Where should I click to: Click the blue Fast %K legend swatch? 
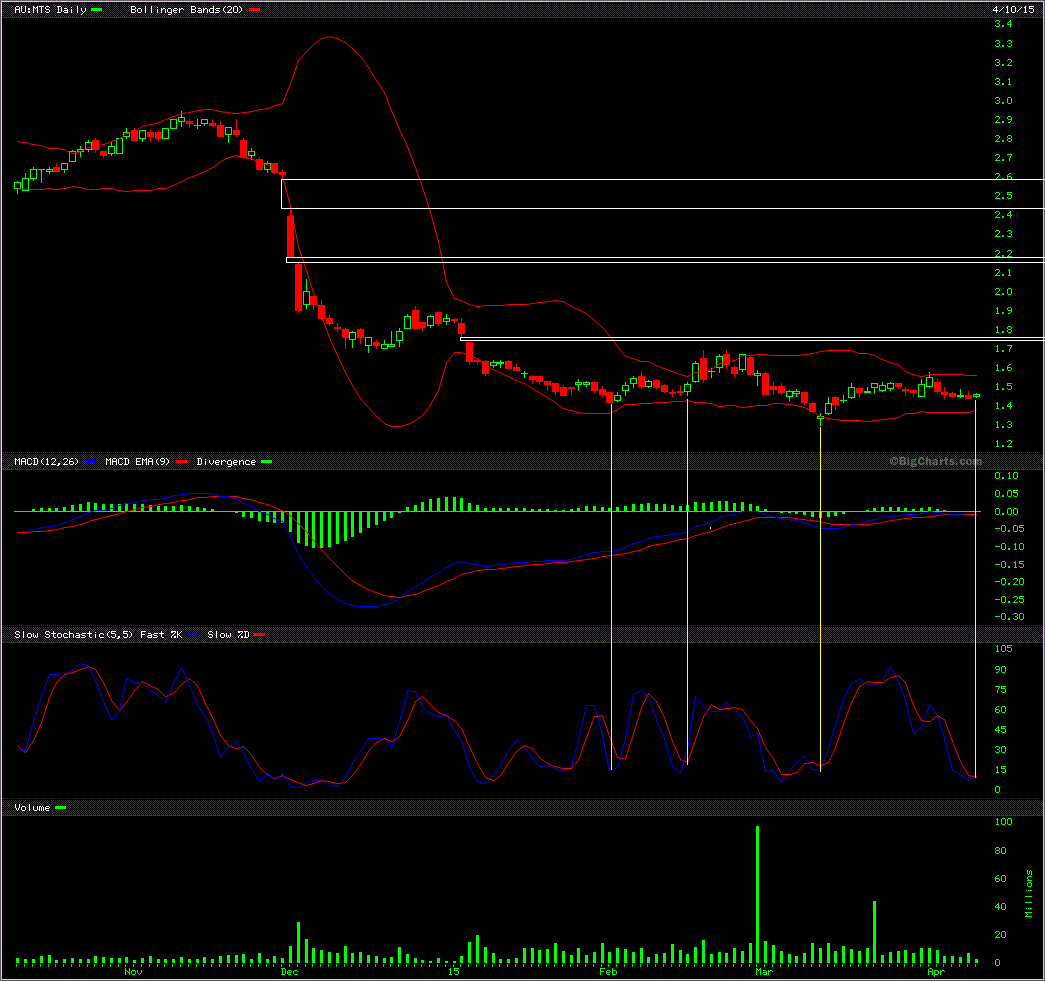193,634
